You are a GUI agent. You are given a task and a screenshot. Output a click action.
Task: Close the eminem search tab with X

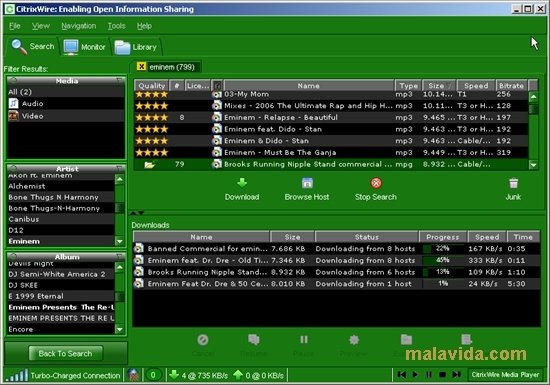click(x=141, y=66)
